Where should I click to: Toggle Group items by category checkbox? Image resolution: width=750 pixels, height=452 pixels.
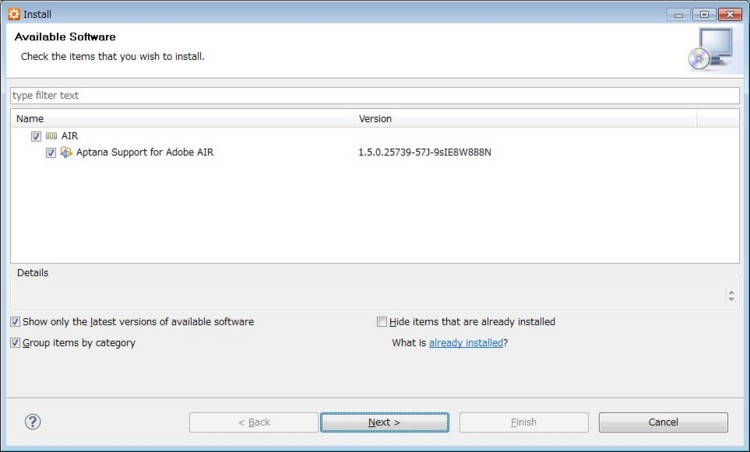point(15,342)
